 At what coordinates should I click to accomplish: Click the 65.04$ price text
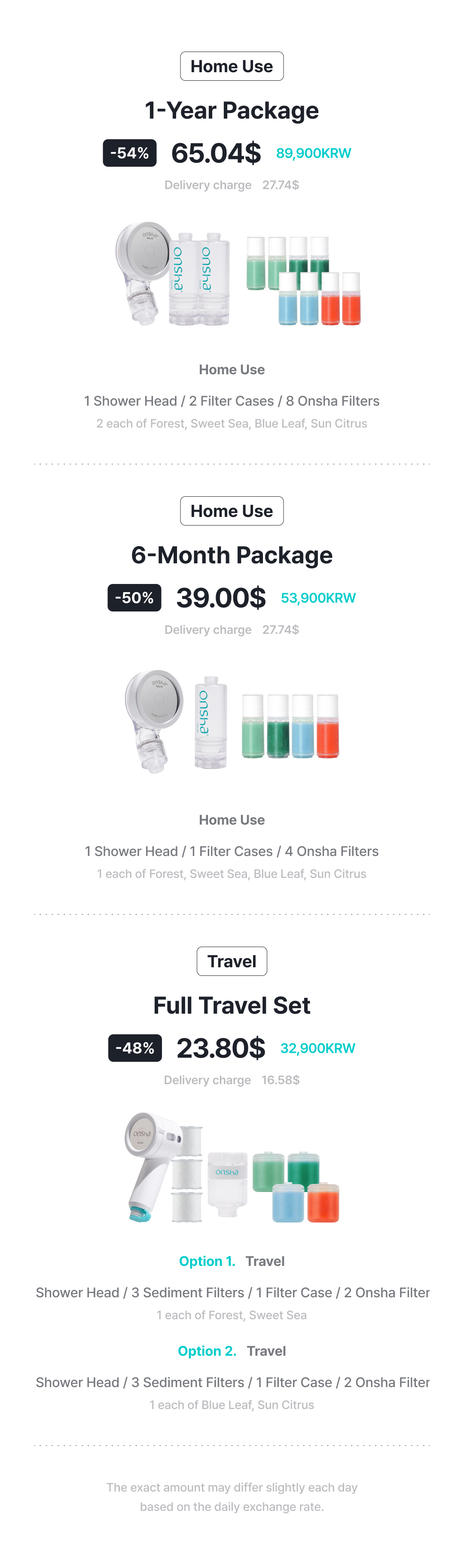coord(216,153)
